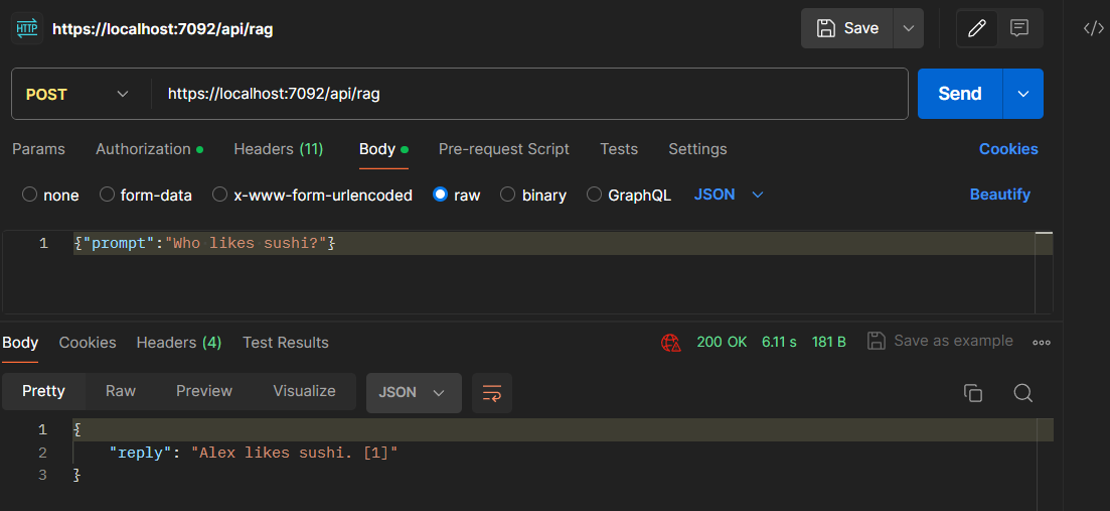Click the blue Send button
The width and height of the screenshot is (1110, 511).
click(x=959, y=94)
